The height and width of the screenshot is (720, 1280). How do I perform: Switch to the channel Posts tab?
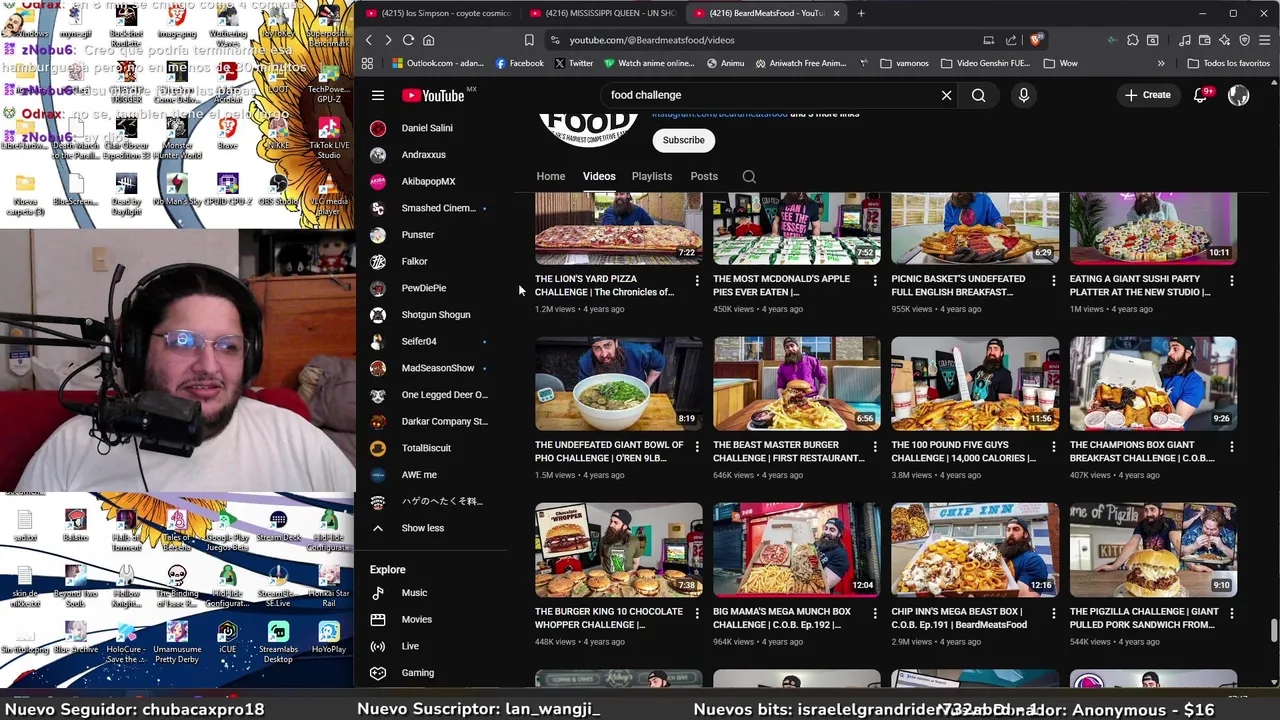pyautogui.click(x=704, y=176)
